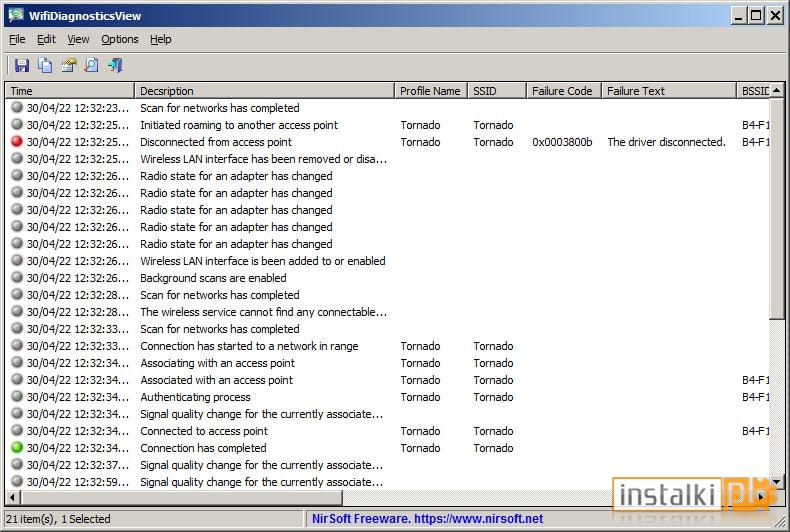
Task: Click gray status circle of Background scans row
Action: coord(17,277)
